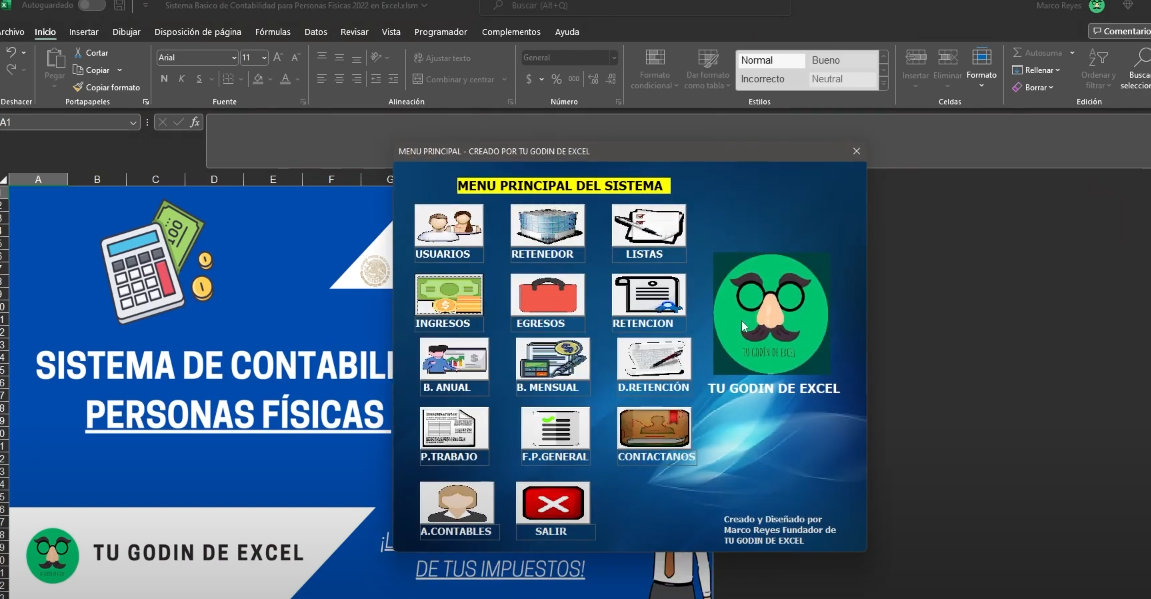Apply the Bueno cell style
The width and height of the screenshot is (1151, 599).
click(x=842, y=60)
